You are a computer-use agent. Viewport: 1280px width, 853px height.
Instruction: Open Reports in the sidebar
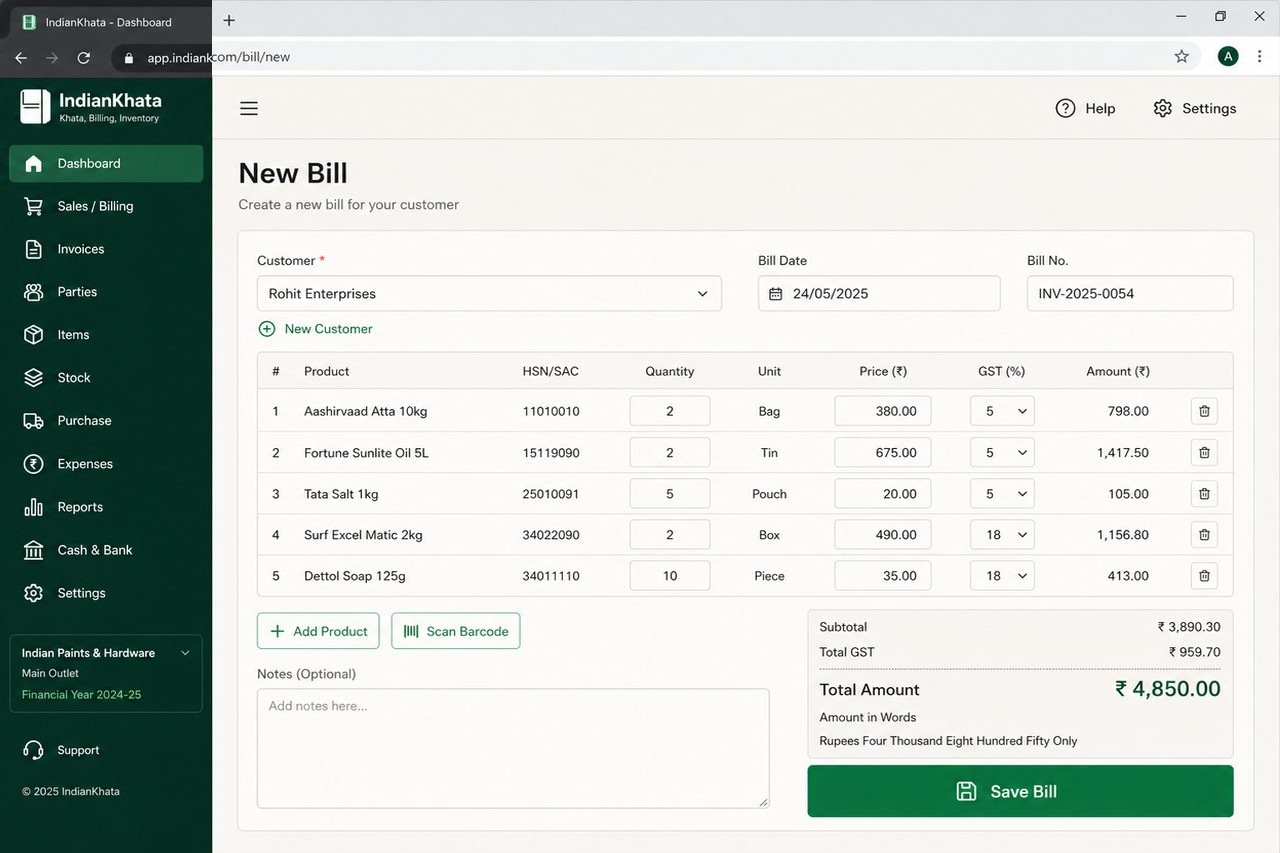point(106,507)
